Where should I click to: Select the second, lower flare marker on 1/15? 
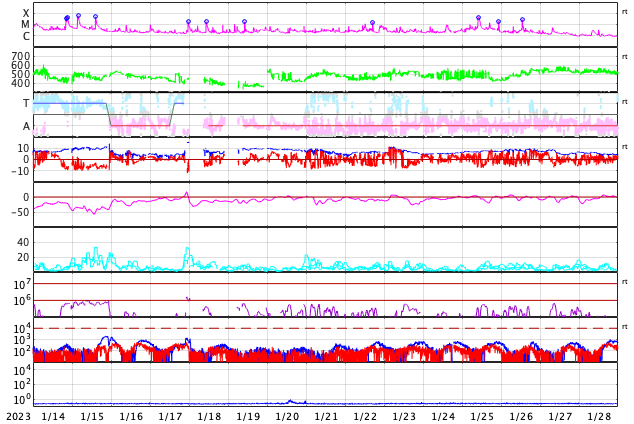coord(95,17)
